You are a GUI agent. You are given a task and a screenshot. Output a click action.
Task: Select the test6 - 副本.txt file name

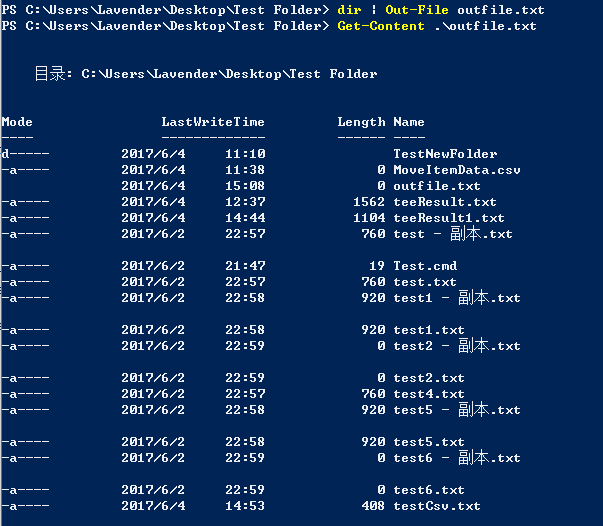(x=457, y=458)
